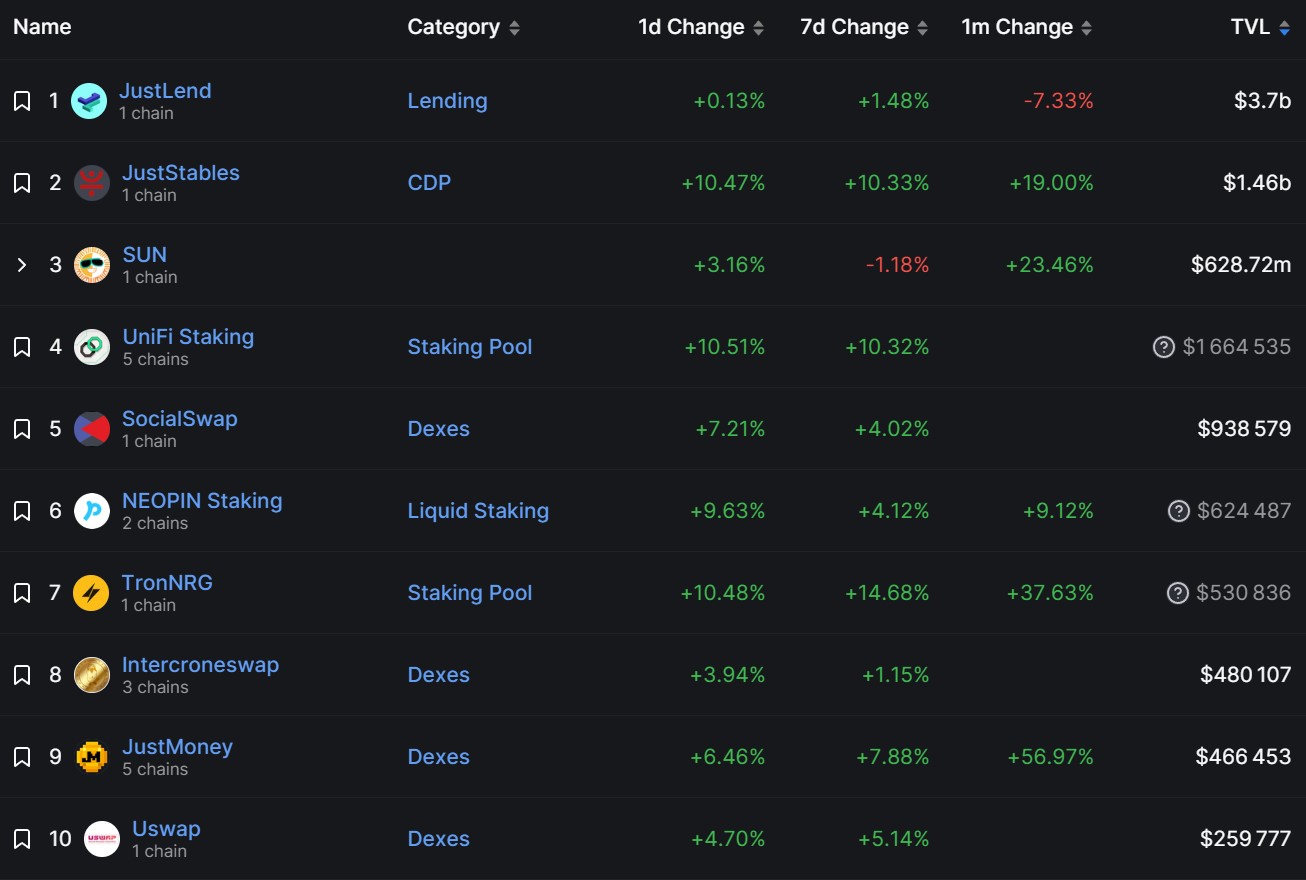
Task: Bookmark the Uswap protocol
Action: 21,838
